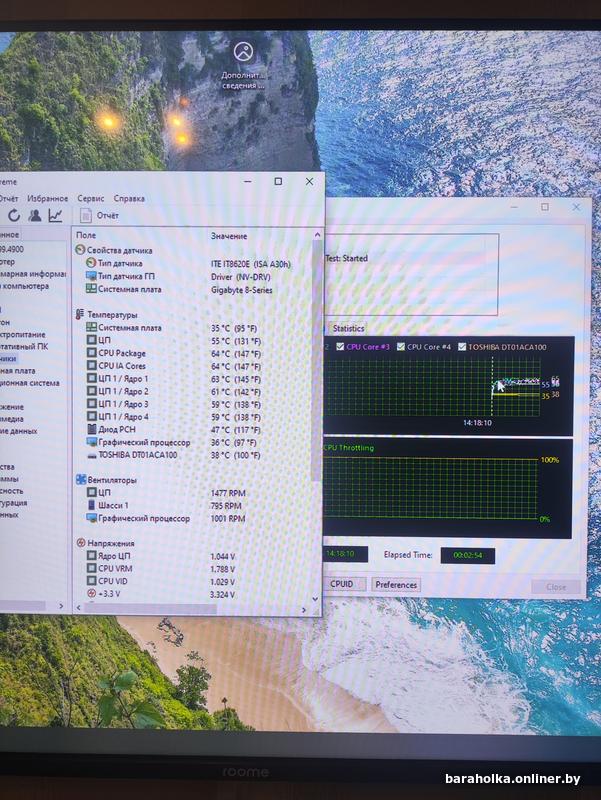Click the Preferences button

[396, 585]
